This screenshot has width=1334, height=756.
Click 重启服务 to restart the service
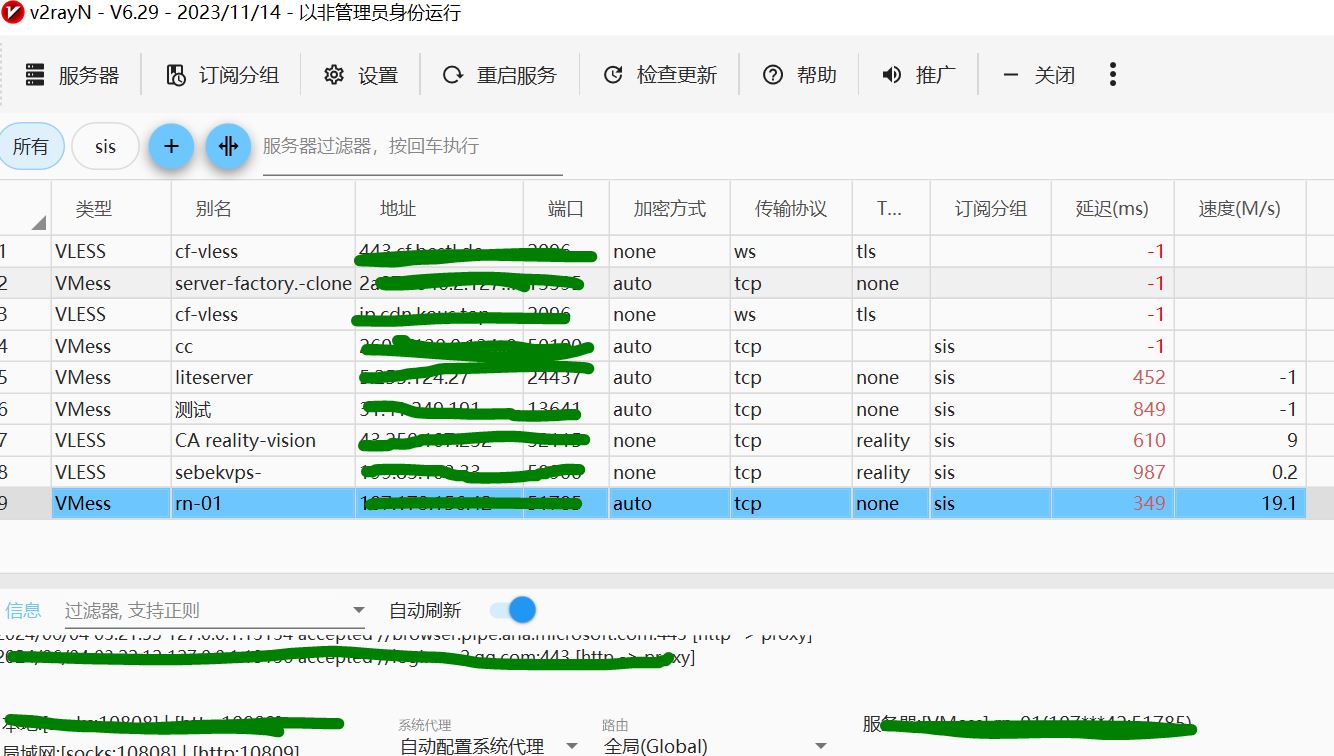500,75
